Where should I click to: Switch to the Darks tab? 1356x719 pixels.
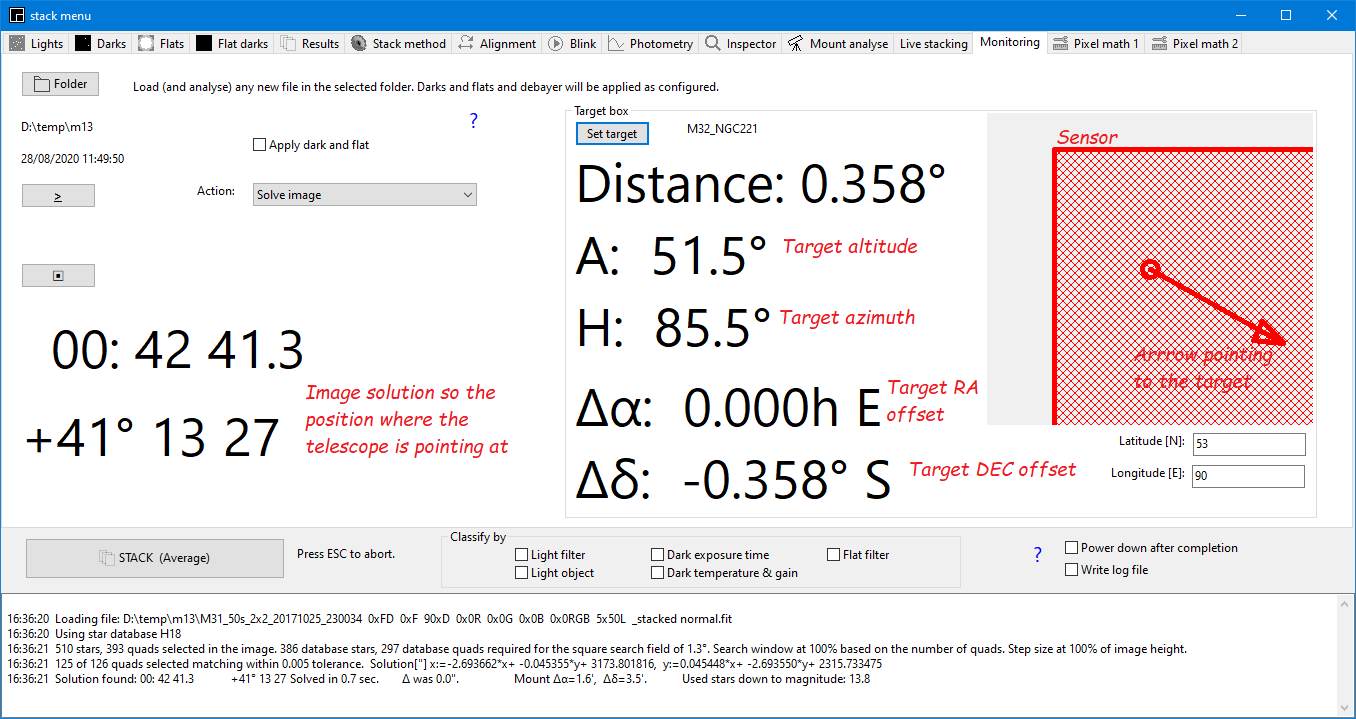coord(101,44)
